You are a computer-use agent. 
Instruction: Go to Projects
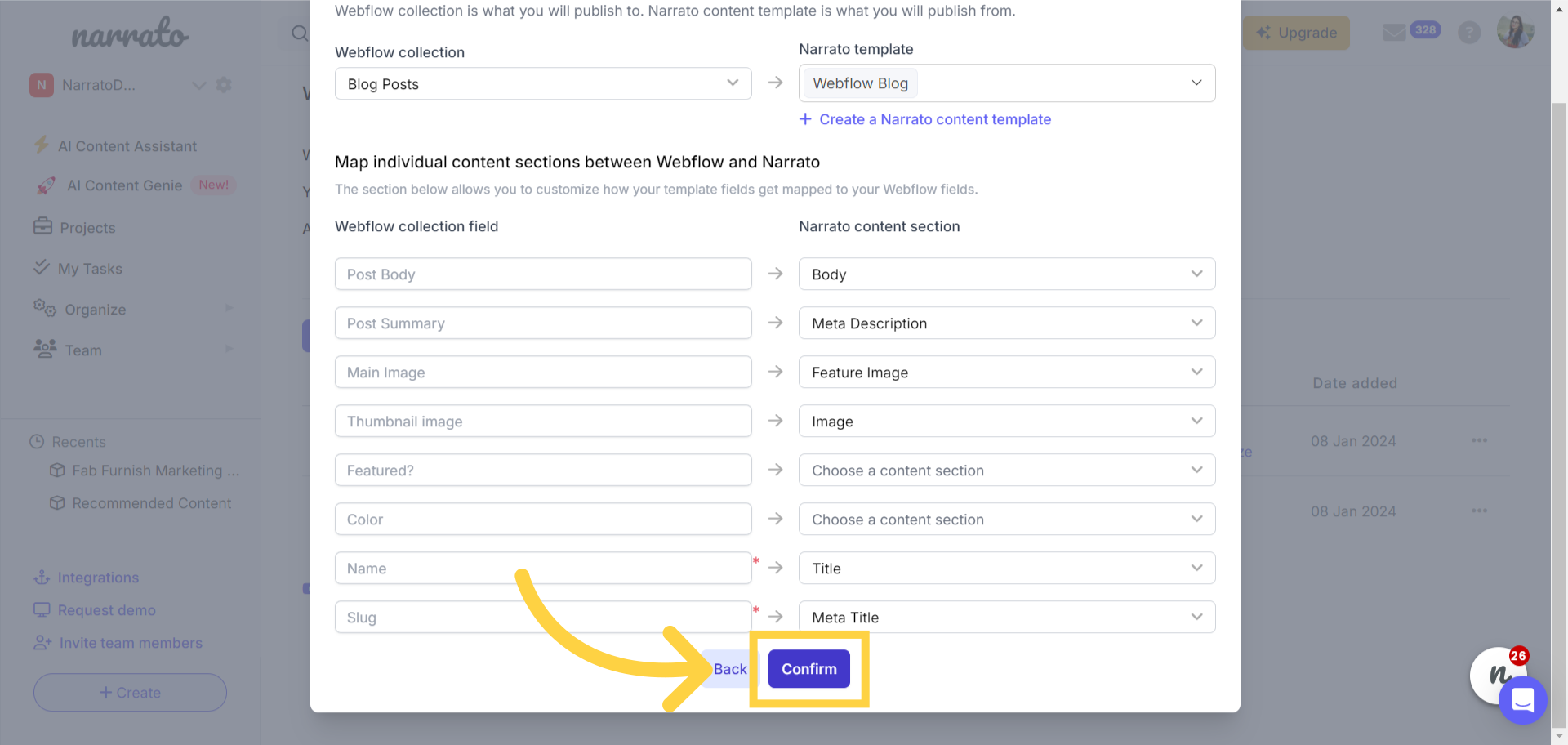point(87,228)
